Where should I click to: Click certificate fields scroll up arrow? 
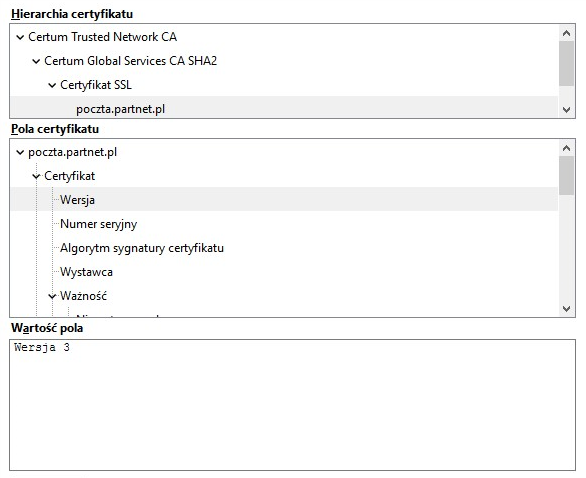tap(566, 148)
